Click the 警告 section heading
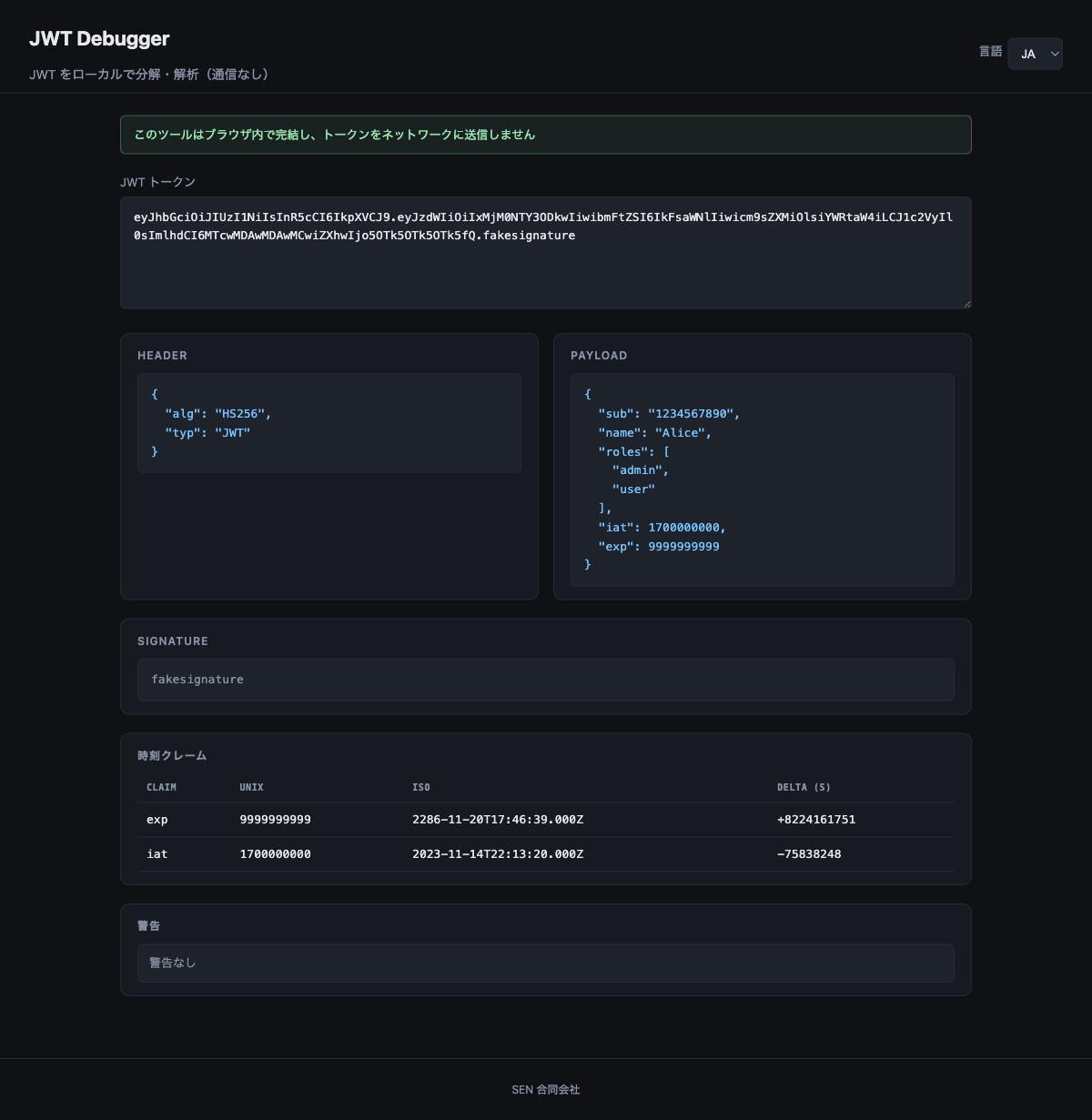Viewport: 1092px width, 1120px height. click(x=148, y=926)
